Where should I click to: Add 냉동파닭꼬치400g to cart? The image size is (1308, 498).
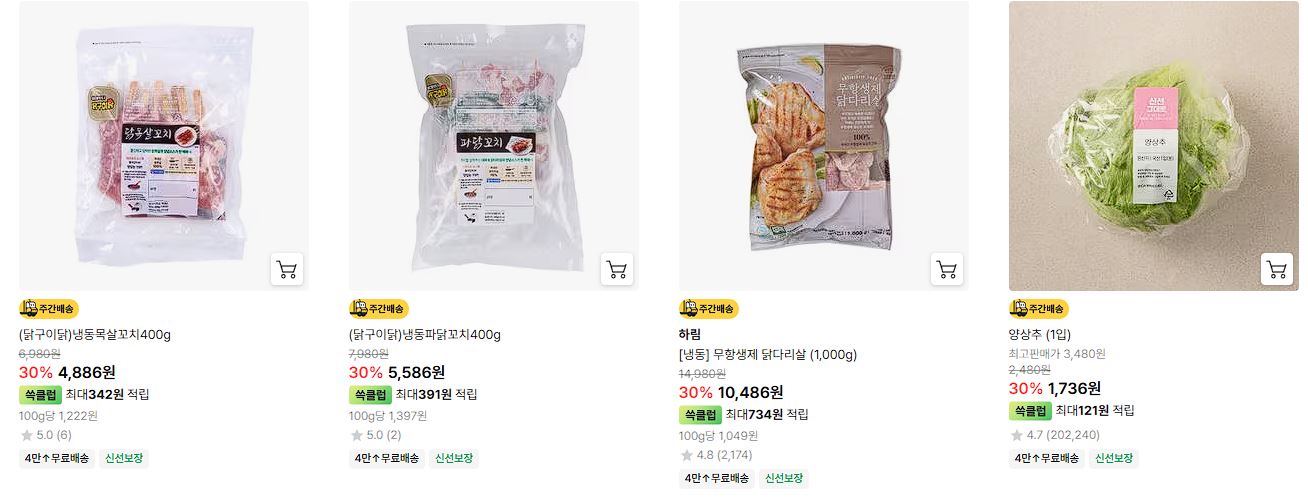click(x=616, y=269)
